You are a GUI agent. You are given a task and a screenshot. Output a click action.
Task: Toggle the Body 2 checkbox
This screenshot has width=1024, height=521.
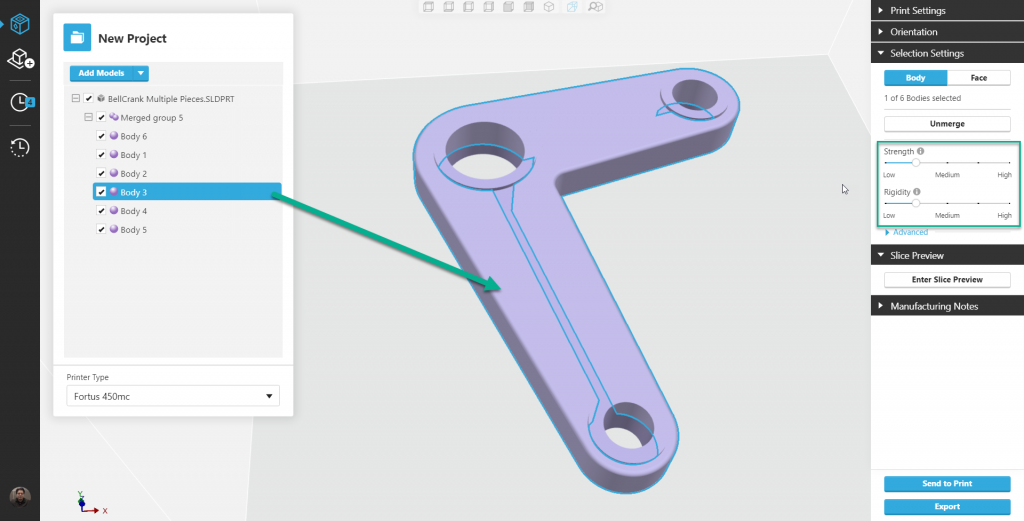point(101,173)
